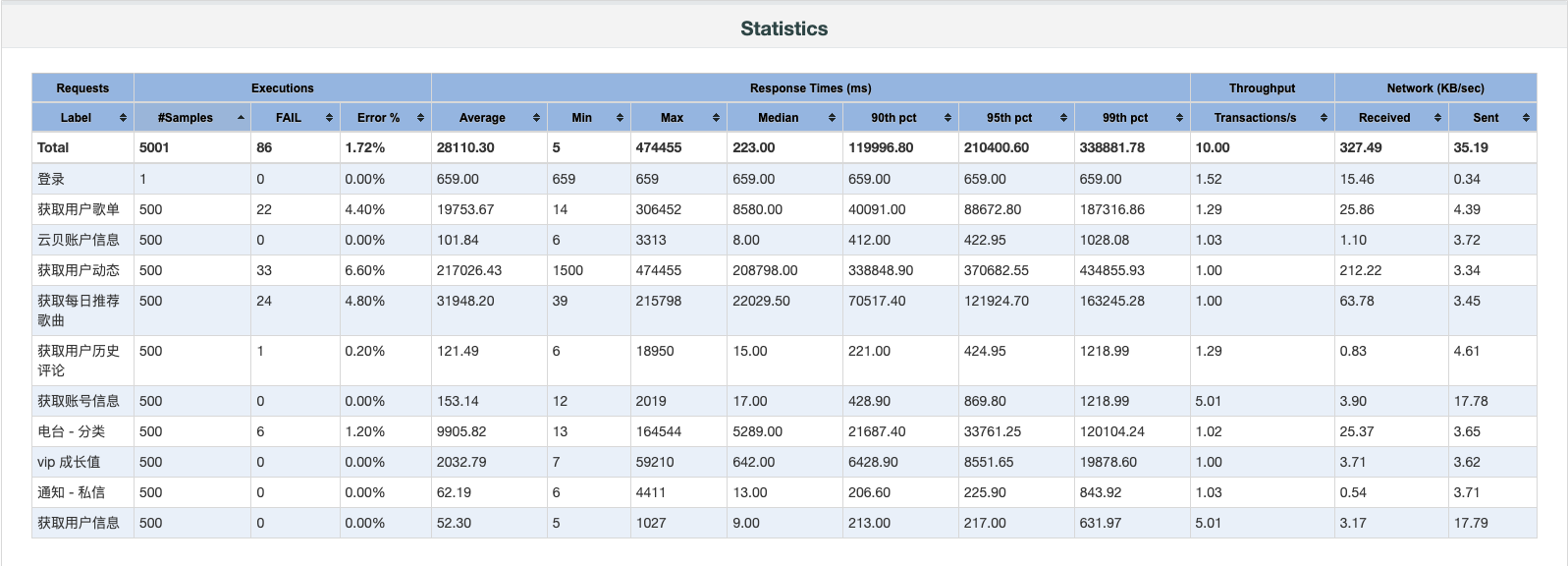The image size is (1568, 566).
Task: Click the median value 22029.50
Action: [761, 301]
